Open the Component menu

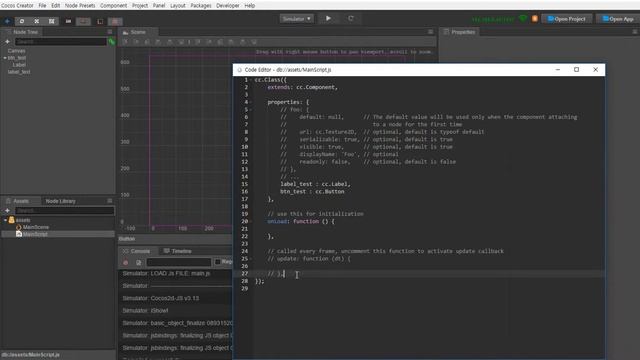113,6
